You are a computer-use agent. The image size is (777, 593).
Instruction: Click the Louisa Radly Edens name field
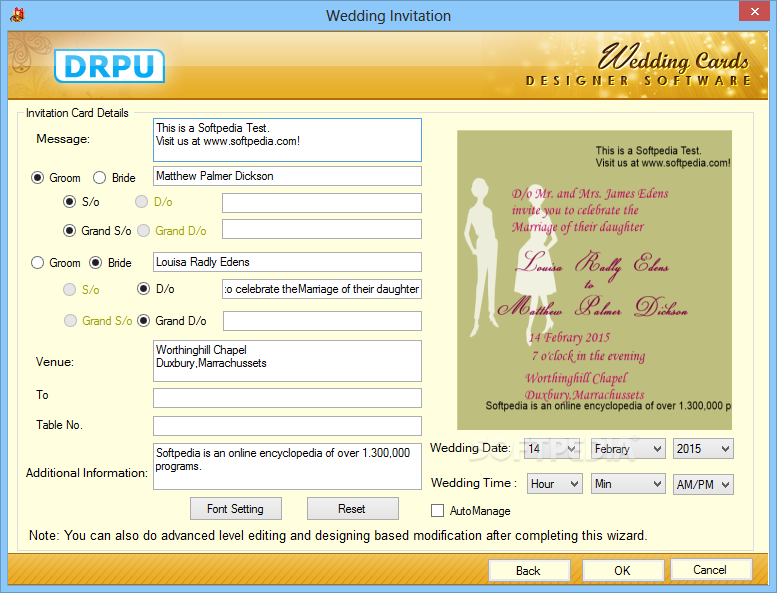pyautogui.click(x=287, y=262)
